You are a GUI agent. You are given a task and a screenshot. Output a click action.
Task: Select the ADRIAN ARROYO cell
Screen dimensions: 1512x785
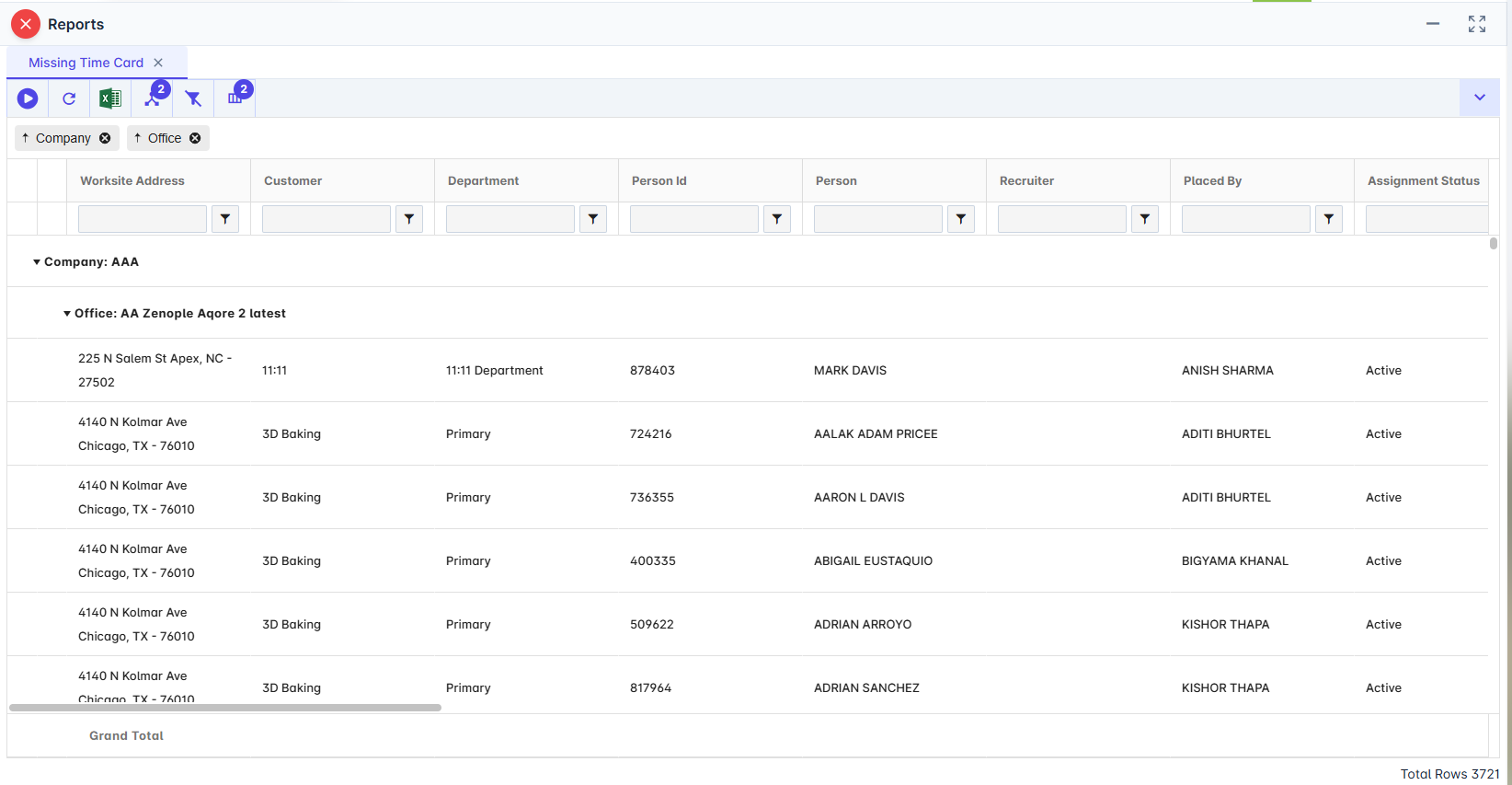tap(863, 624)
